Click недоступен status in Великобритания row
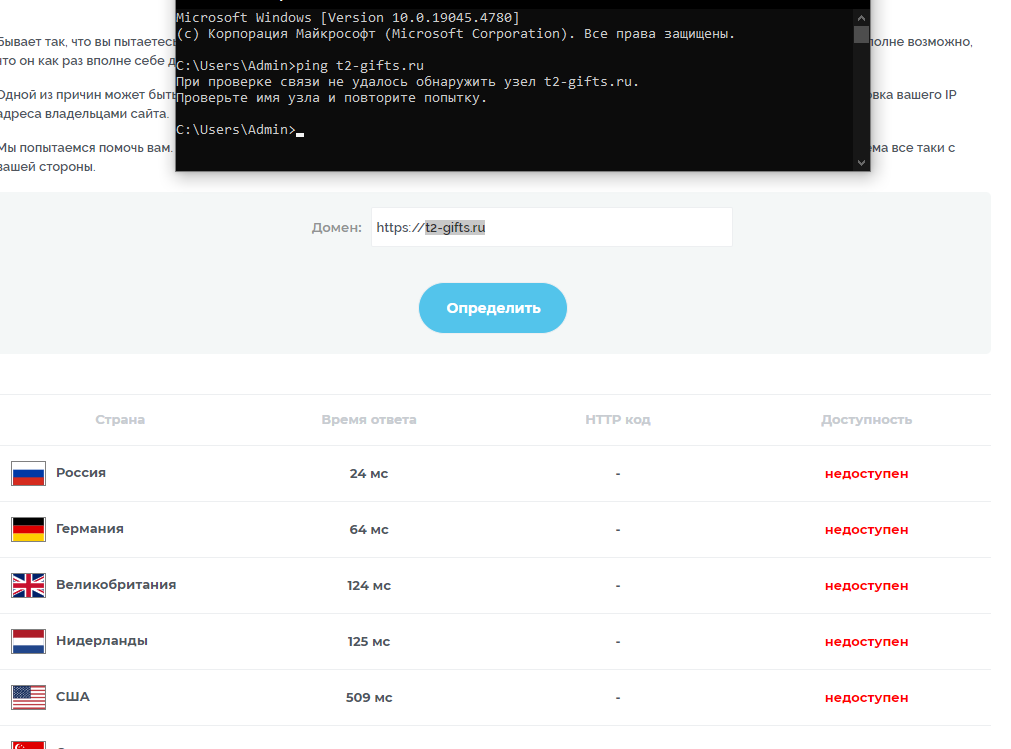The width and height of the screenshot is (1011, 749). (x=867, y=586)
